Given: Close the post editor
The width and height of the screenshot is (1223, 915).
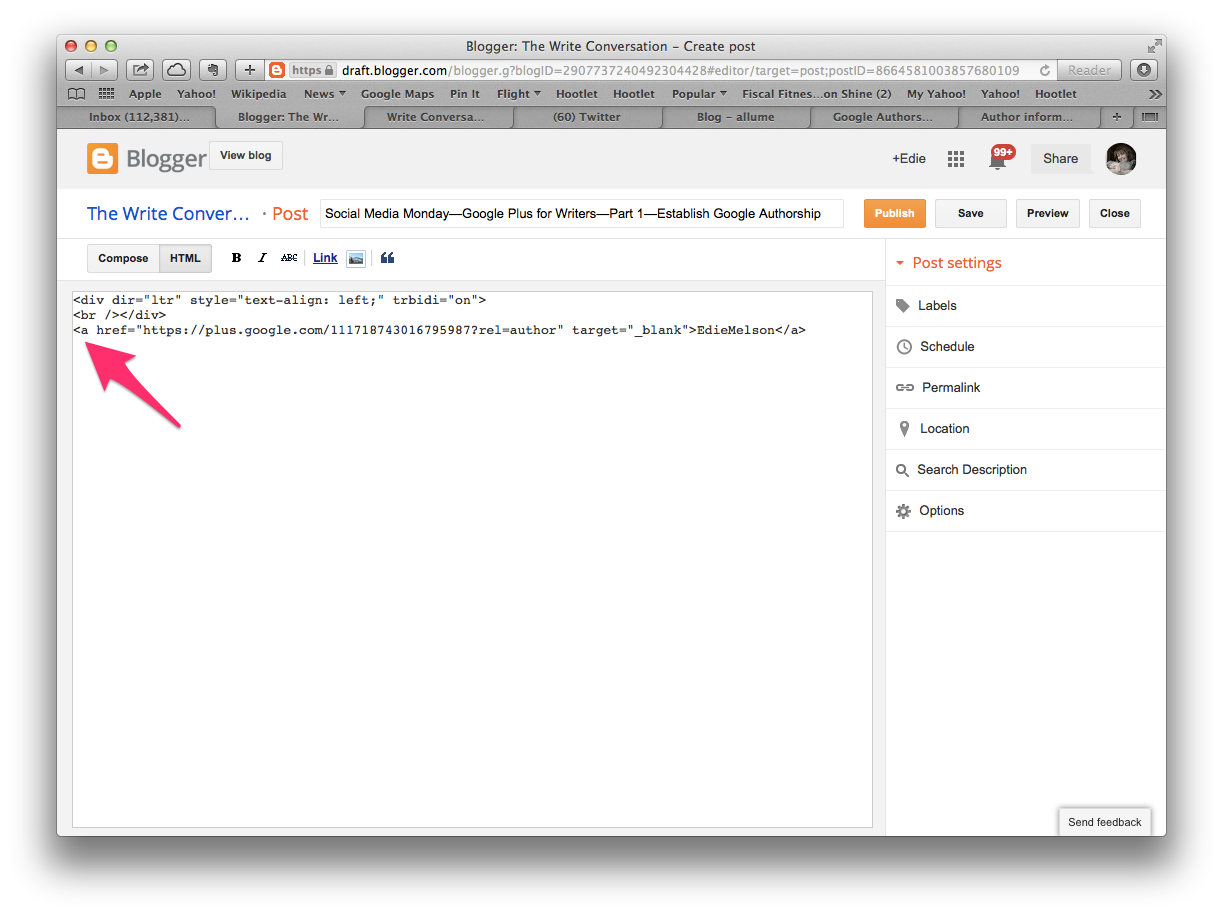Looking at the screenshot, I should pyautogui.click(x=1114, y=213).
